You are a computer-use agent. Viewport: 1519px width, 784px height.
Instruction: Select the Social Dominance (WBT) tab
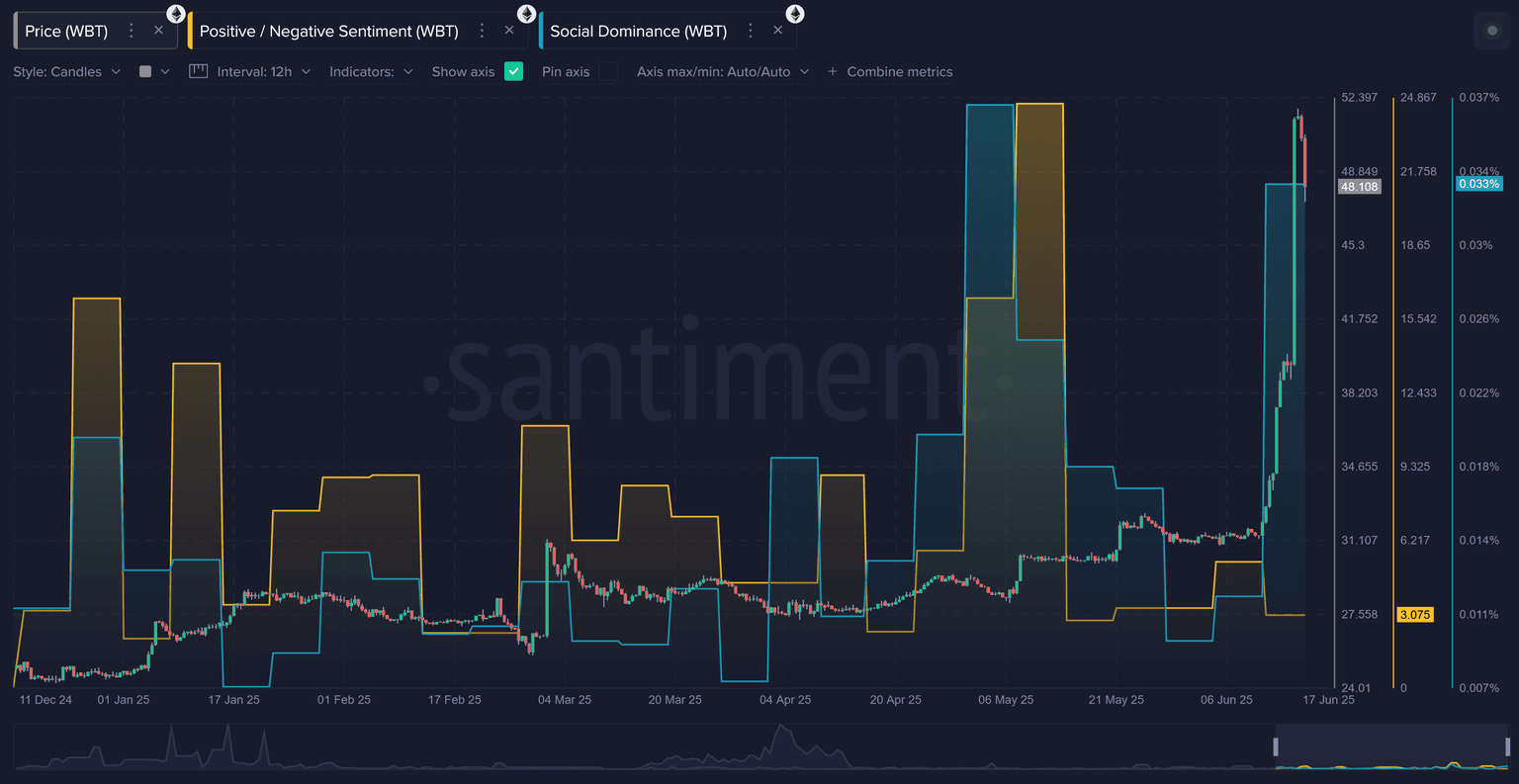(x=638, y=31)
